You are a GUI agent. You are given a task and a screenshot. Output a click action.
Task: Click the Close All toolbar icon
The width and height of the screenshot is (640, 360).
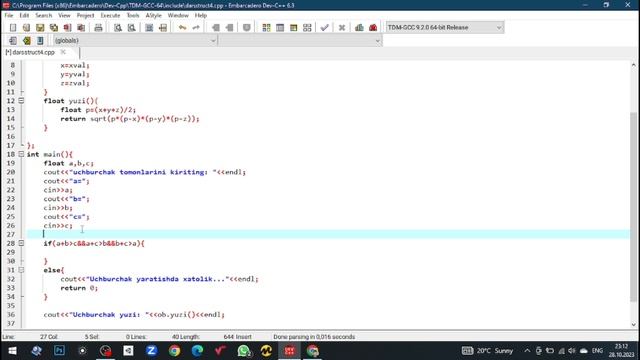(81, 27)
